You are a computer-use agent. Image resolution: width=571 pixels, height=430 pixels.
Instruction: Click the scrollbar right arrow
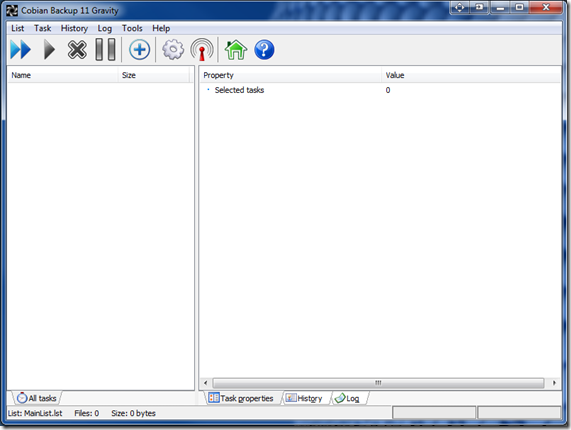point(554,383)
